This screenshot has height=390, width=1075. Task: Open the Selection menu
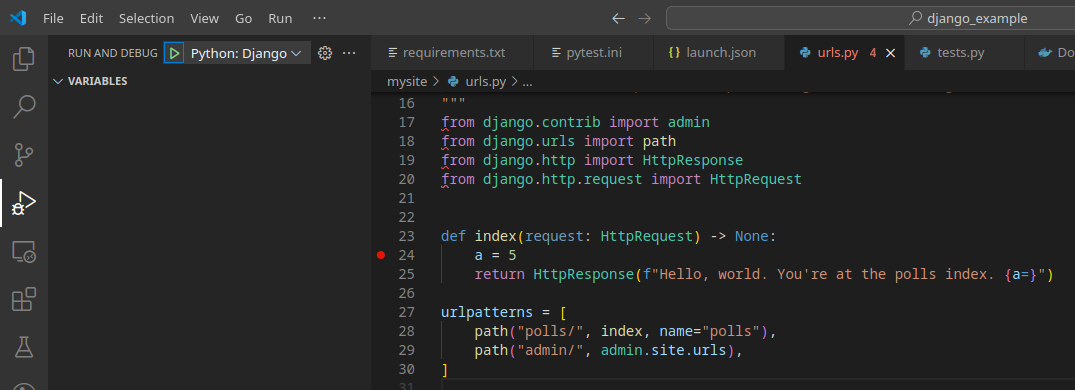(x=146, y=19)
